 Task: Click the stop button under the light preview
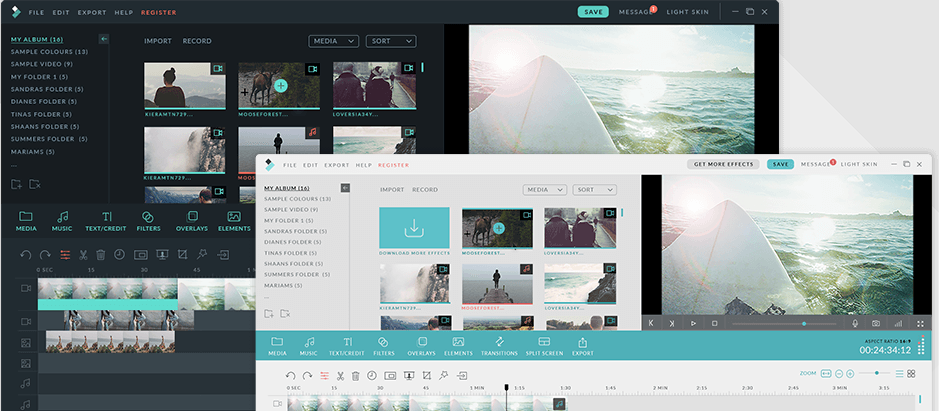pyautogui.click(x=714, y=323)
